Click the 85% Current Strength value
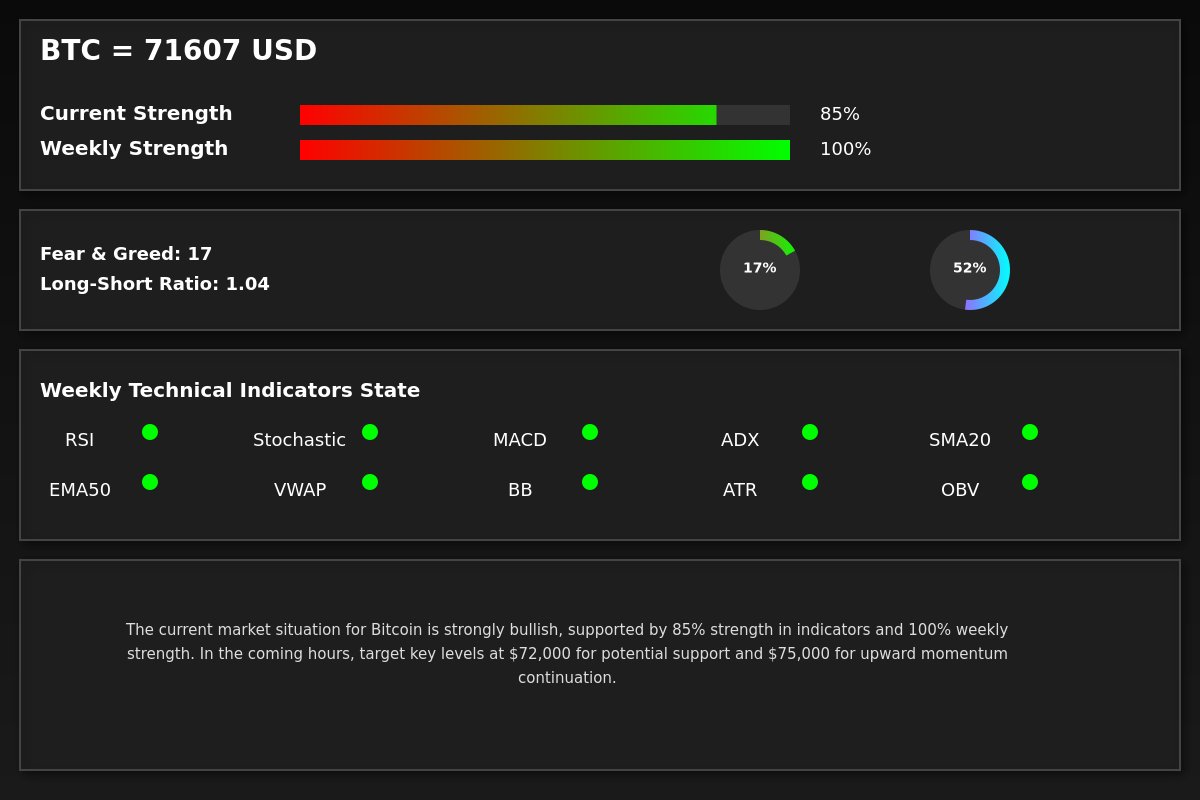1200x800 pixels. coord(840,115)
